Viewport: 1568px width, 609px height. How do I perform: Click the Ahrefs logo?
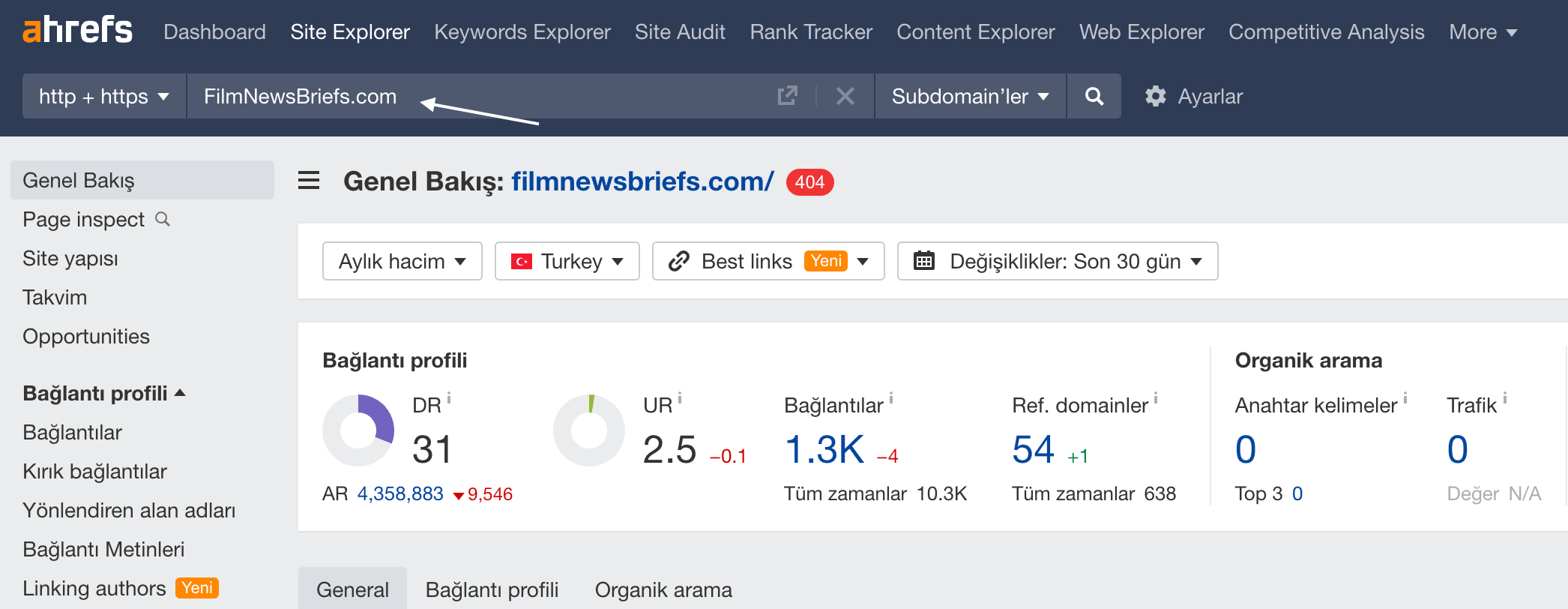click(78, 31)
